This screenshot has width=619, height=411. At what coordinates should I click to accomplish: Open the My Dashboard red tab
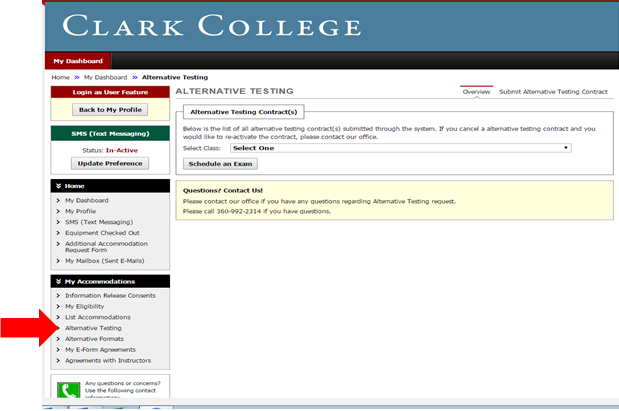(78, 61)
